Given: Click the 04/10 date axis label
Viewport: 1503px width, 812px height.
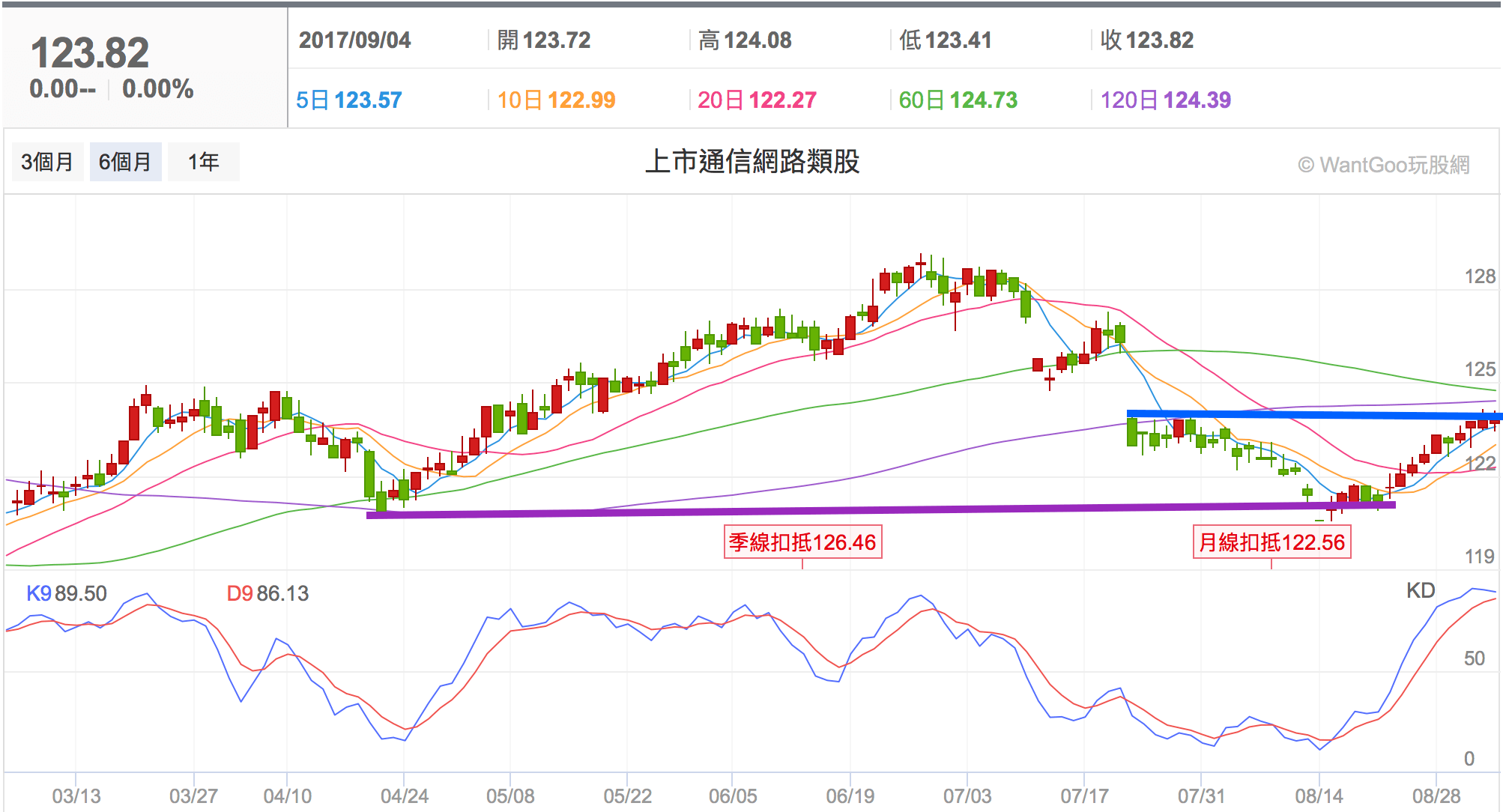Looking at the screenshot, I should [288, 796].
